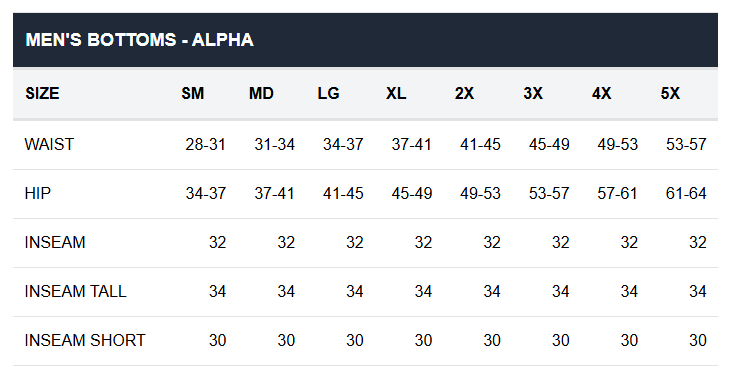Viewport: 742px width, 383px height.
Task: Click the waist value 28-31
Action: click(205, 144)
